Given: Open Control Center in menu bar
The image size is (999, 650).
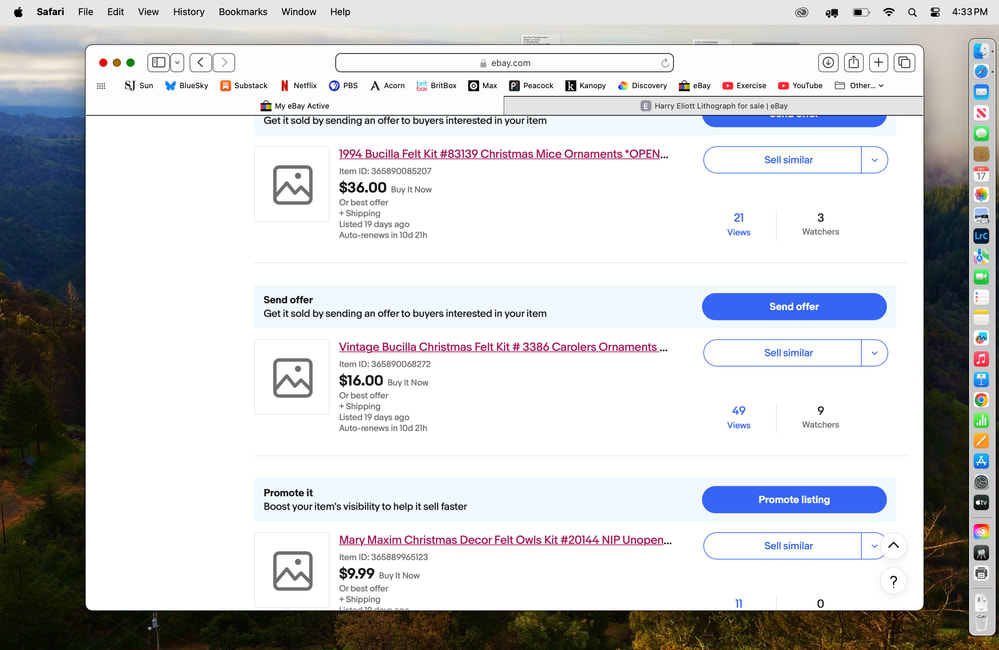Looking at the screenshot, I should point(935,12).
